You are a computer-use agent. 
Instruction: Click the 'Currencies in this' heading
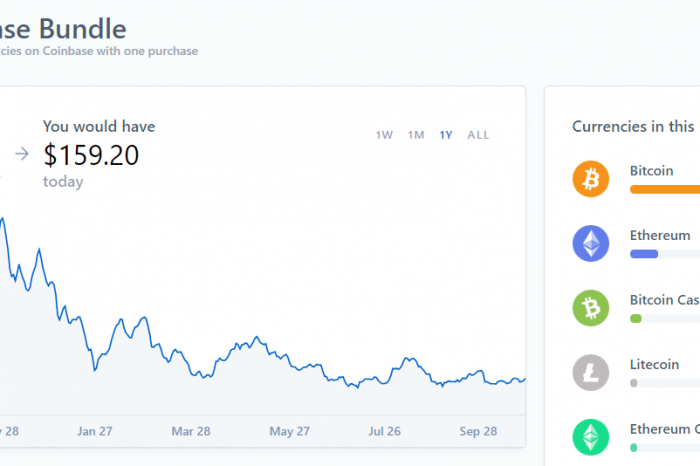coord(633,126)
